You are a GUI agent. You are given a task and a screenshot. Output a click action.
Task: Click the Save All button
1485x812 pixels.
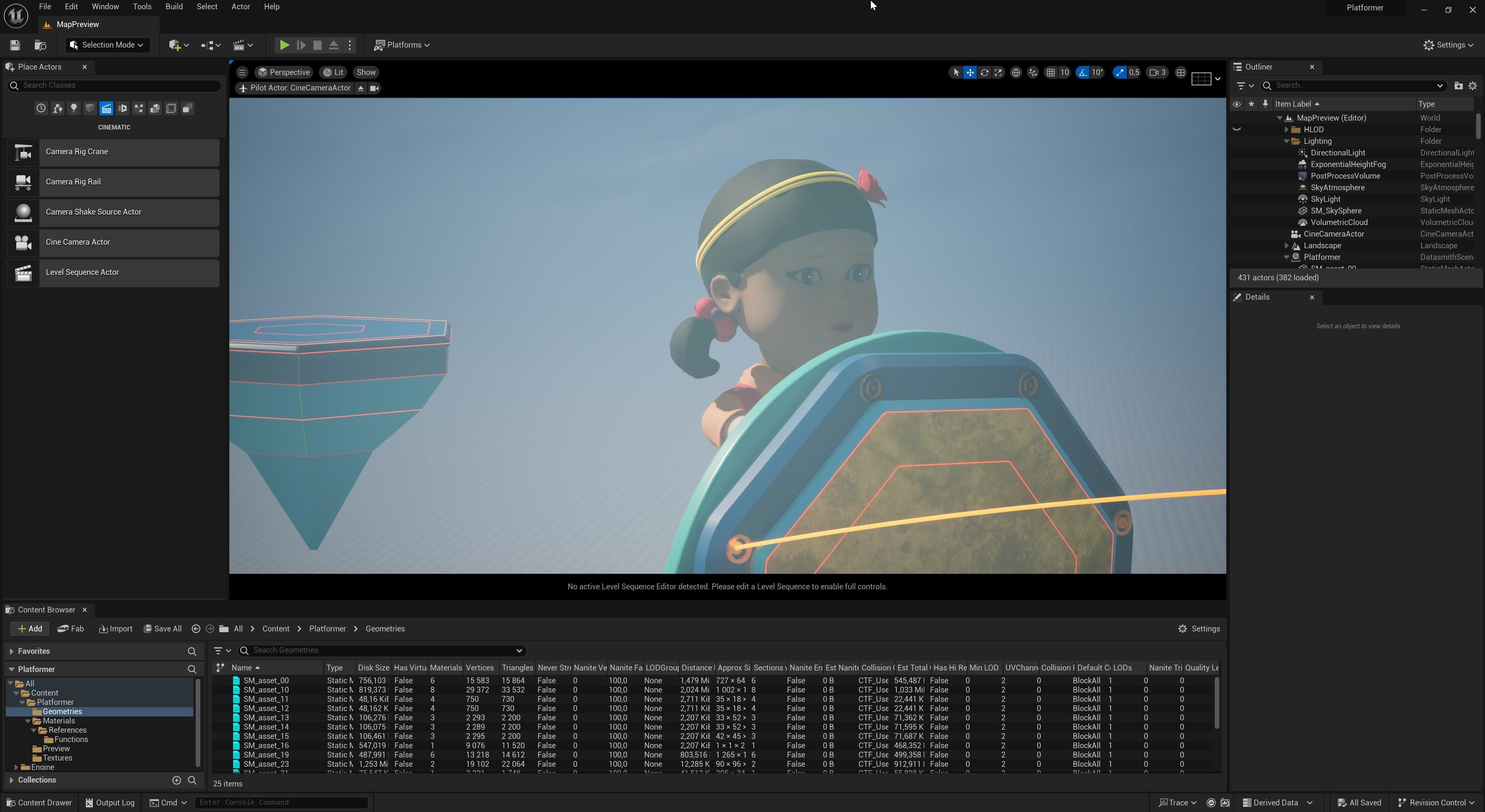coord(162,629)
